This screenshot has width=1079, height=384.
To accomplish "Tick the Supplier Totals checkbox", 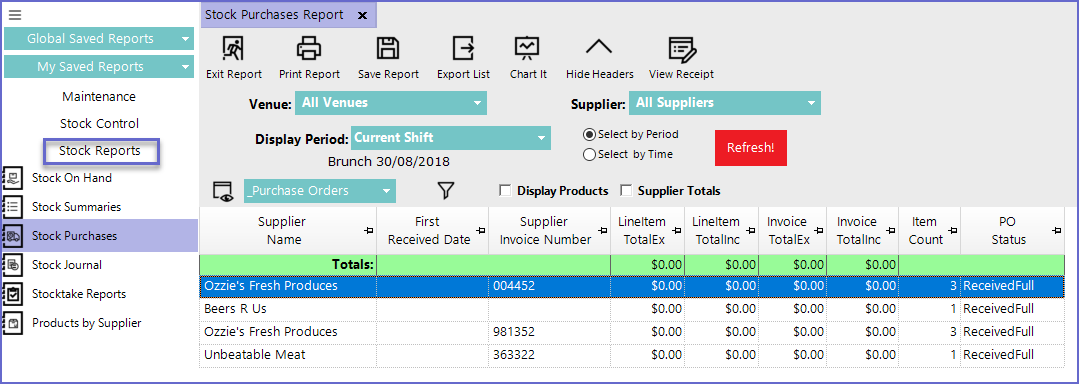I will [x=626, y=191].
